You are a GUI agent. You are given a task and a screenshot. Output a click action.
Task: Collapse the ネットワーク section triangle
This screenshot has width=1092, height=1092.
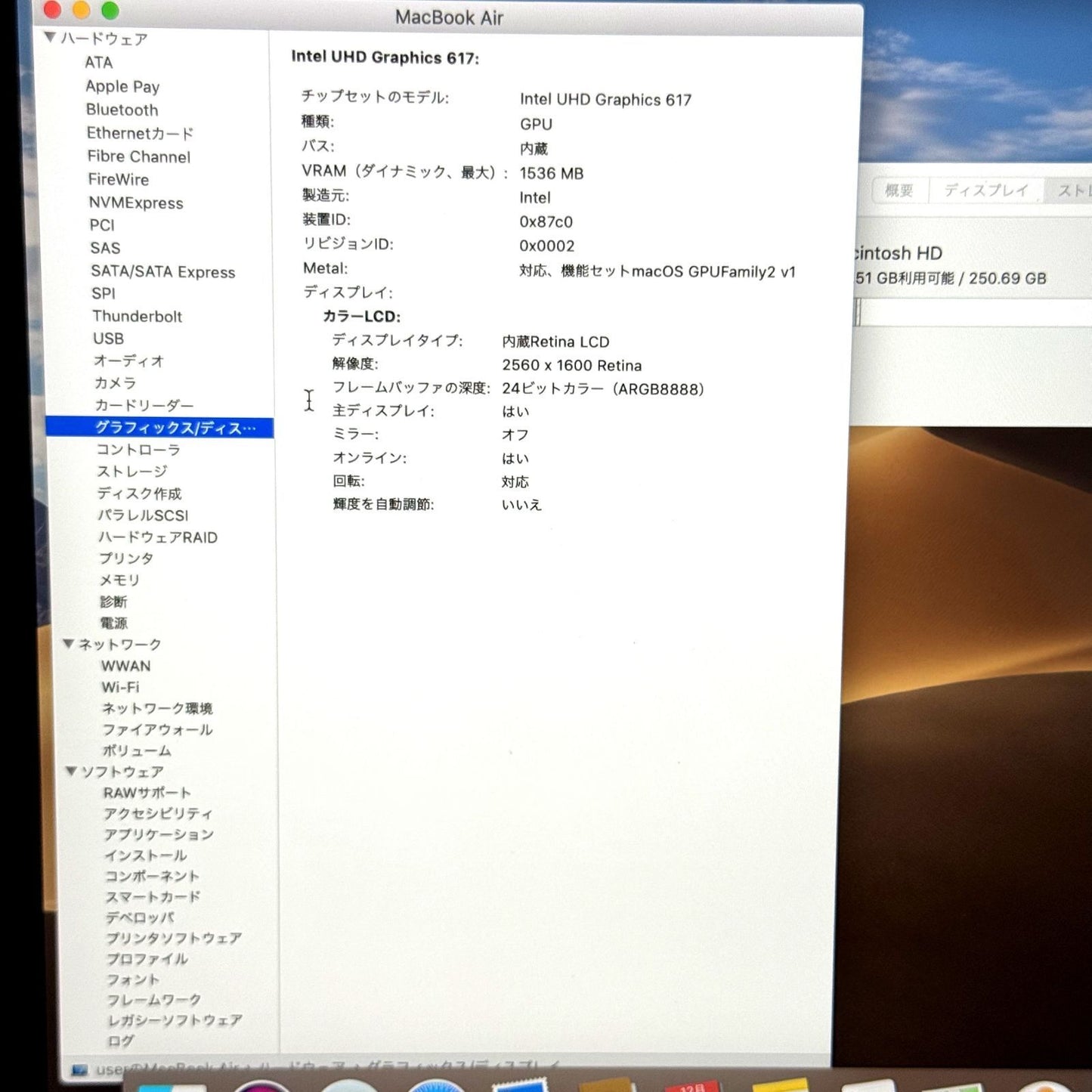[x=69, y=643]
